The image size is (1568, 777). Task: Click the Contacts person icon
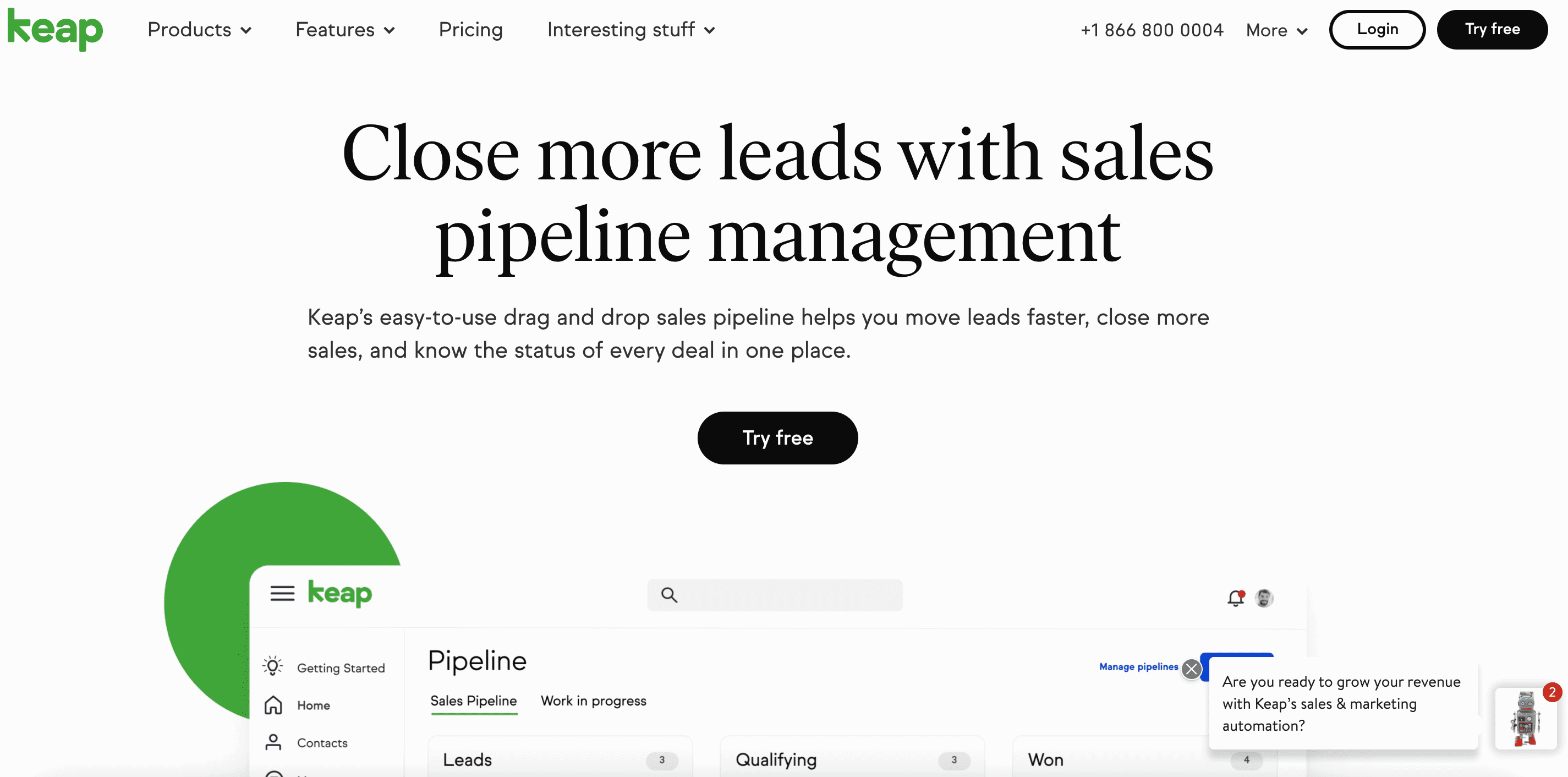click(273, 742)
